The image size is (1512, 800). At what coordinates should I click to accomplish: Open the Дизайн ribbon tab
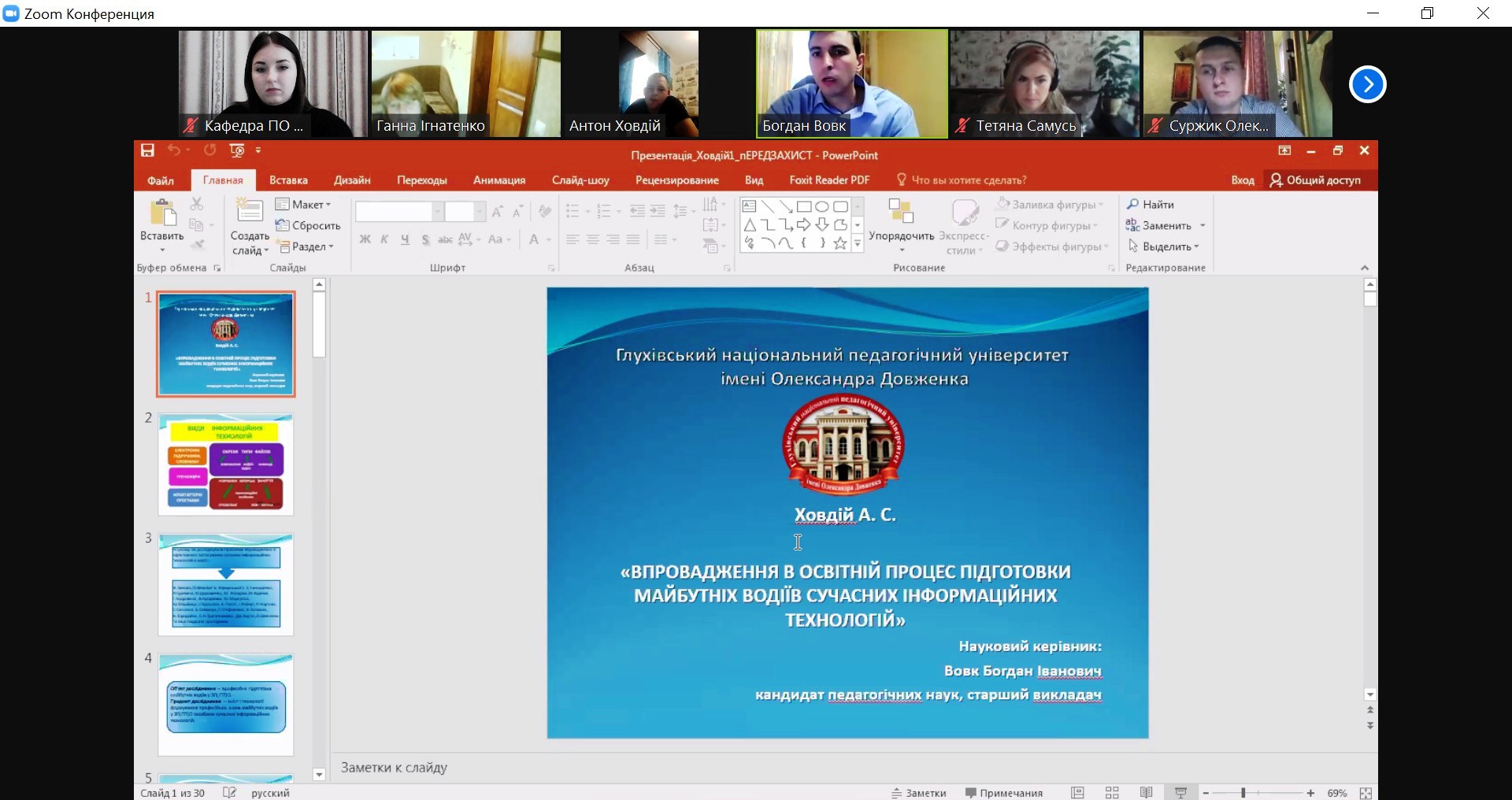click(x=352, y=180)
